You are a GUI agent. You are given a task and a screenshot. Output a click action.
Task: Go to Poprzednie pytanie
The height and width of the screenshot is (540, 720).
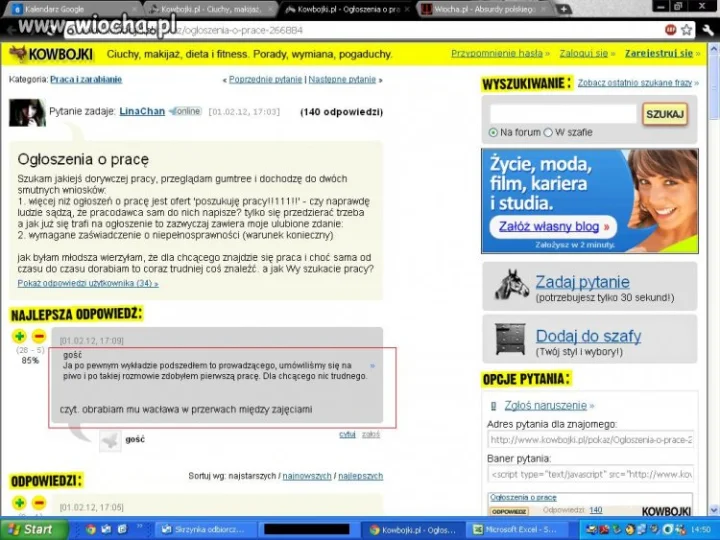pos(265,79)
